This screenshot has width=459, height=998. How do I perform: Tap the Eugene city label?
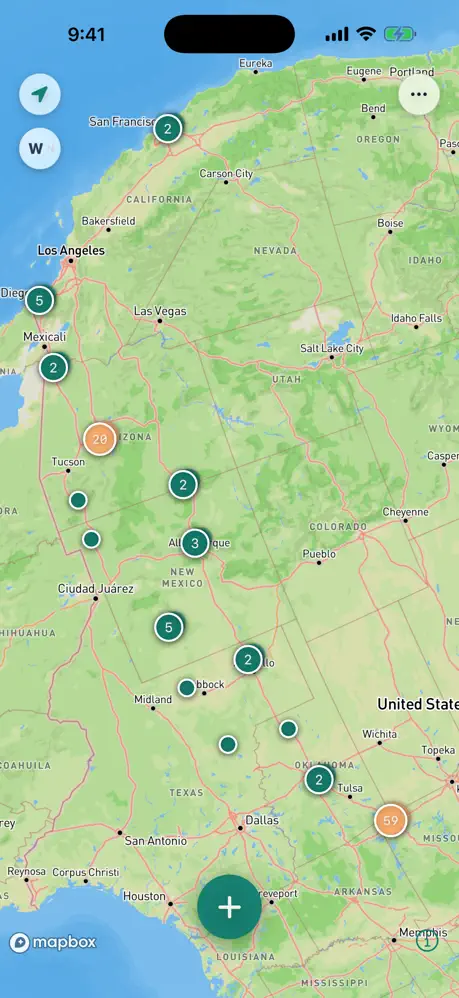click(x=364, y=71)
